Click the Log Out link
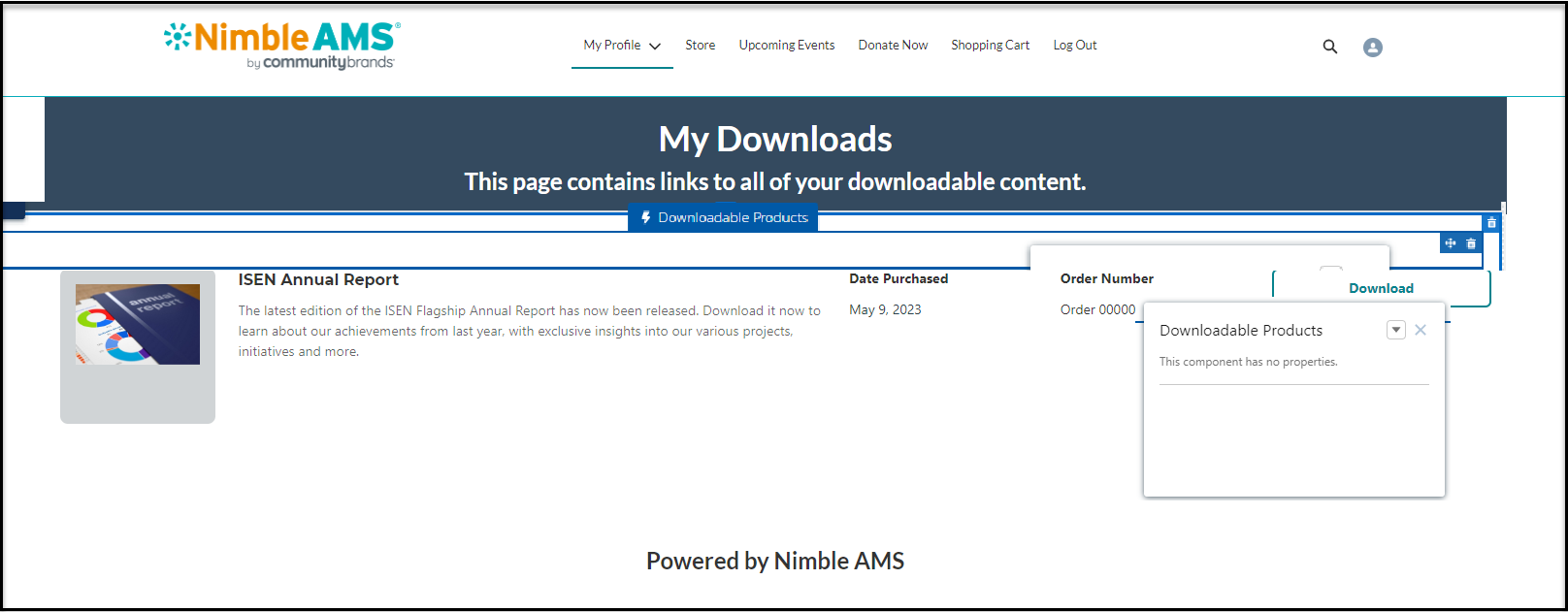1568x612 pixels. 1075,46
